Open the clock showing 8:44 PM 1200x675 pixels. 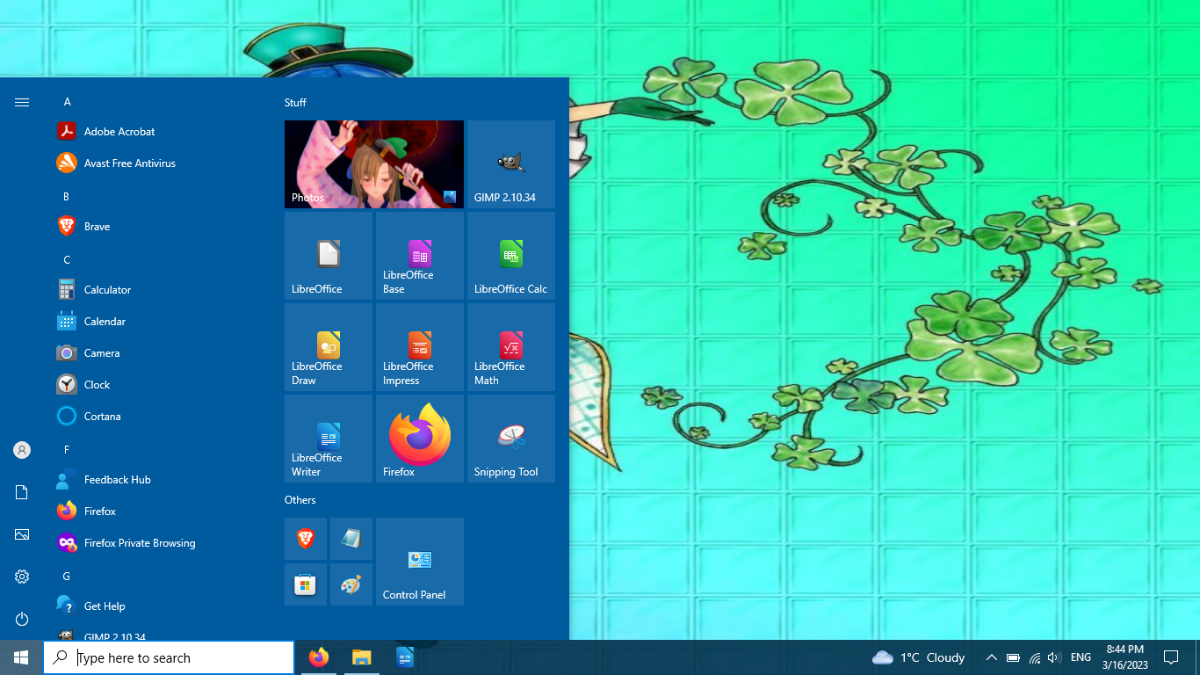click(x=1125, y=657)
